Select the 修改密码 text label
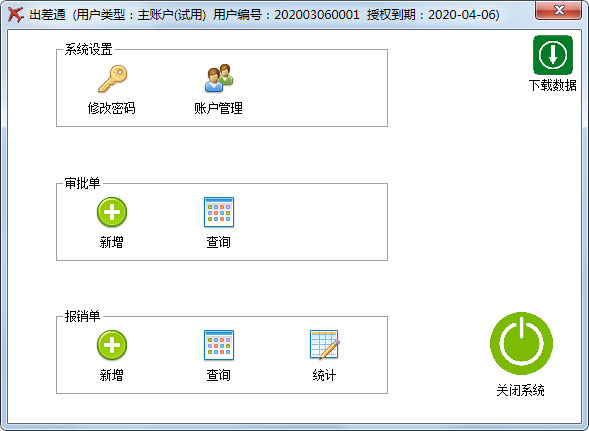Image resolution: width=589 pixels, height=431 pixels. pyautogui.click(x=112, y=108)
